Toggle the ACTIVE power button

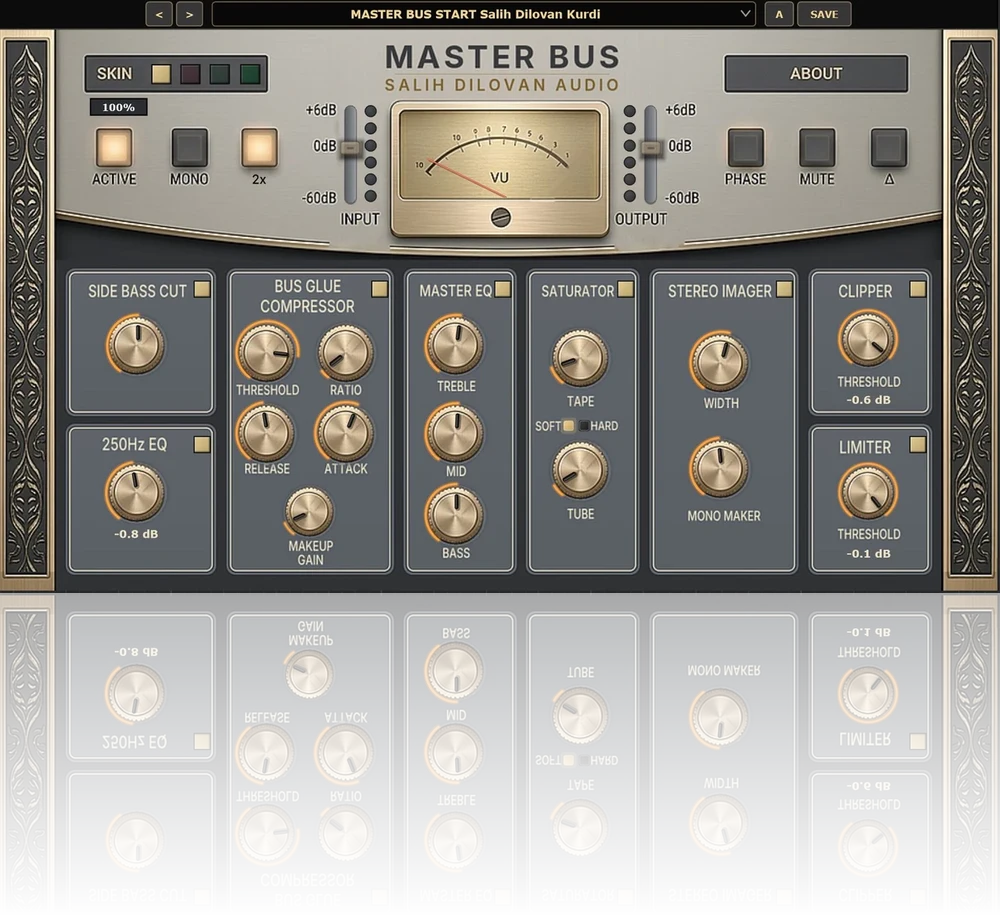click(114, 147)
